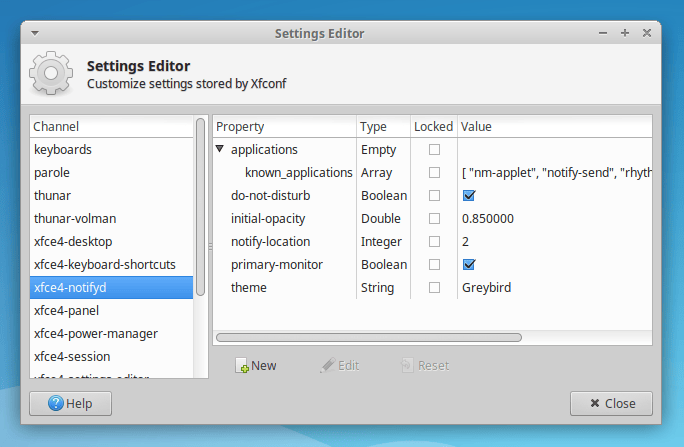Click the Edit pencil icon
Image resolution: width=684 pixels, height=447 pixels.
(327, 366)
